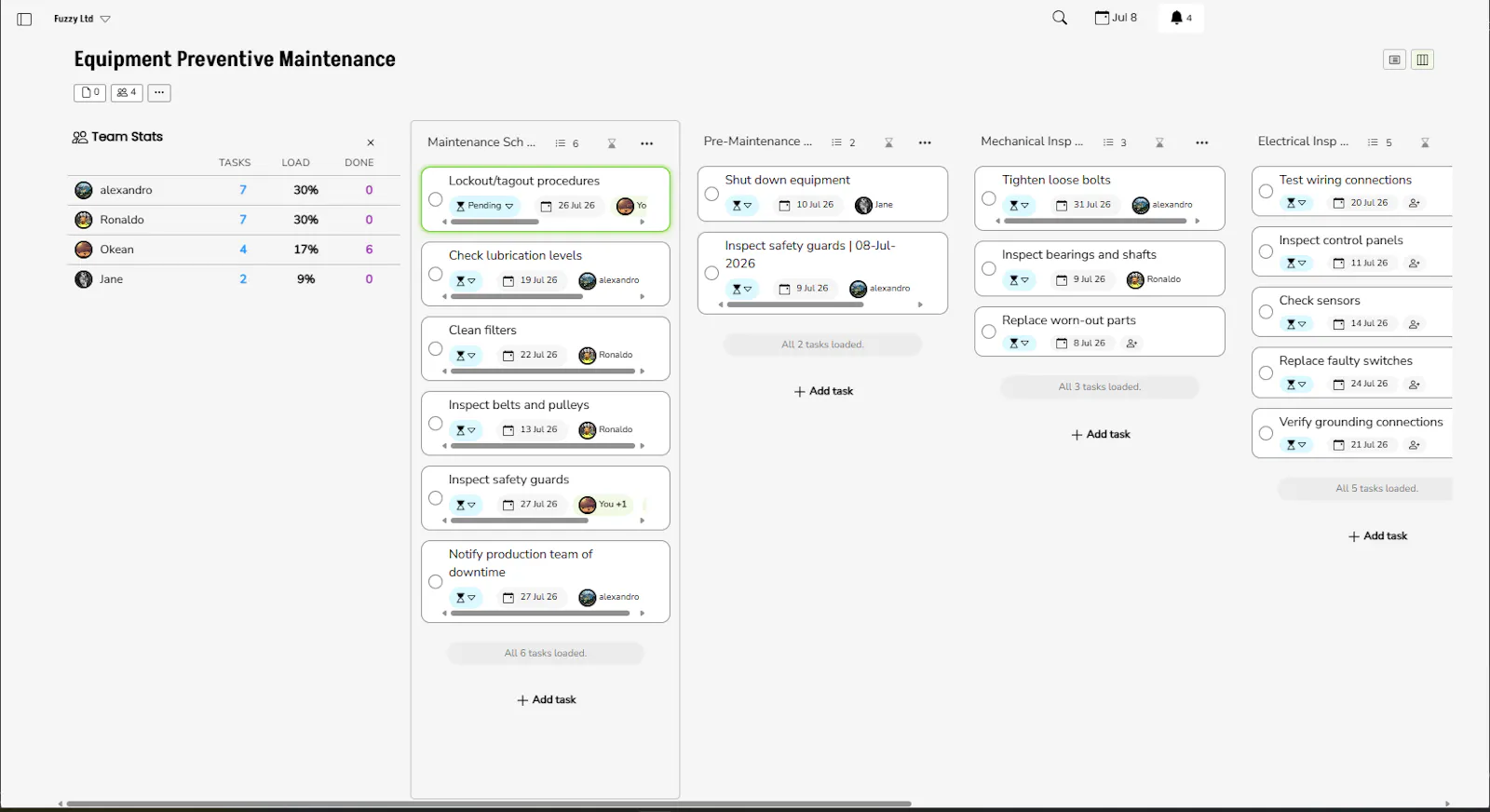The image size is (1490, 812).
Task: Click hourglass icon in Electrical Insp column header
Action: (1425, 142)
